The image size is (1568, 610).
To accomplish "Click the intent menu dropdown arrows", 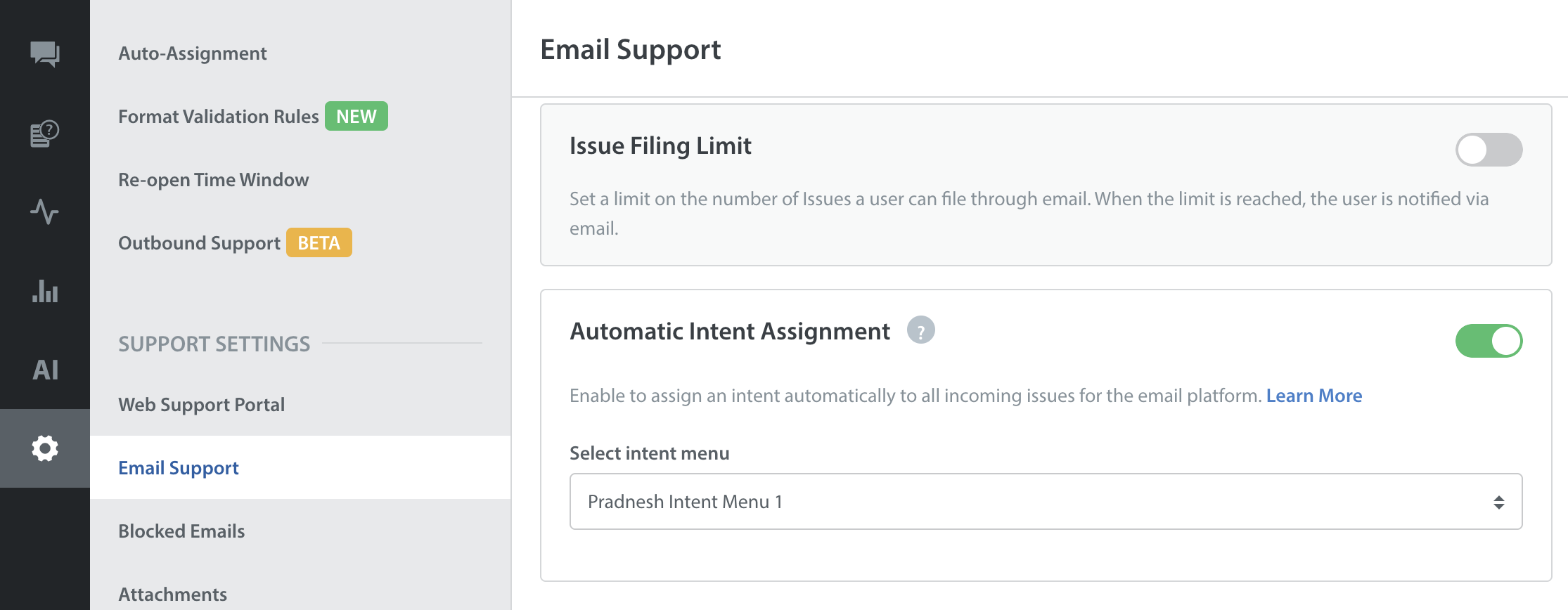I will click(x=1498, y=502).
